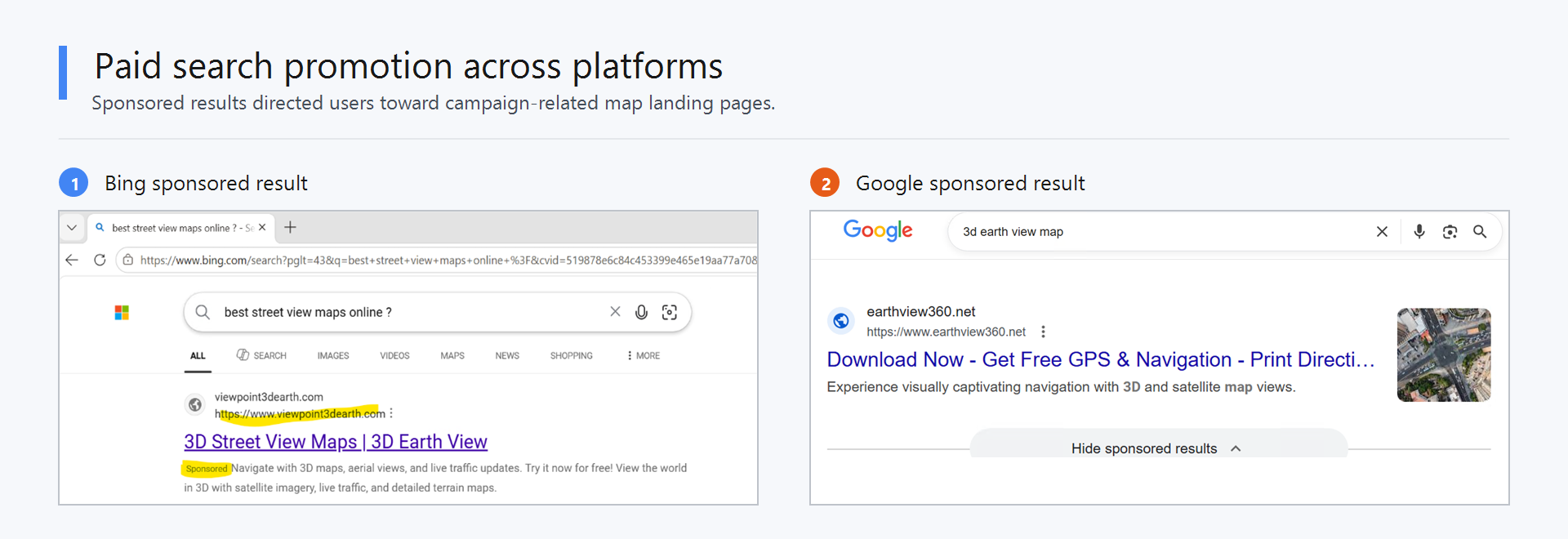Clear the Google search query with X
The width and height of the screenshot is (1568, 539).
1382,232
